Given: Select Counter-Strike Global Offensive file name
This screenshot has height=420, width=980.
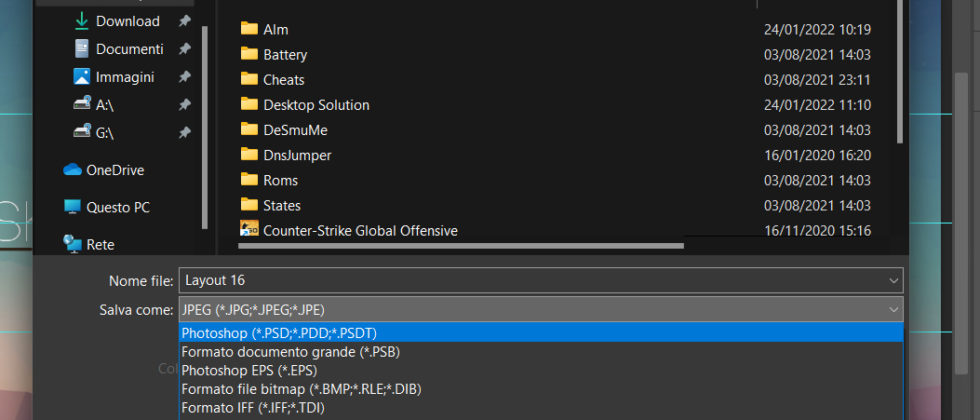Looking at the screenshot, I should (x=361, y=231).
